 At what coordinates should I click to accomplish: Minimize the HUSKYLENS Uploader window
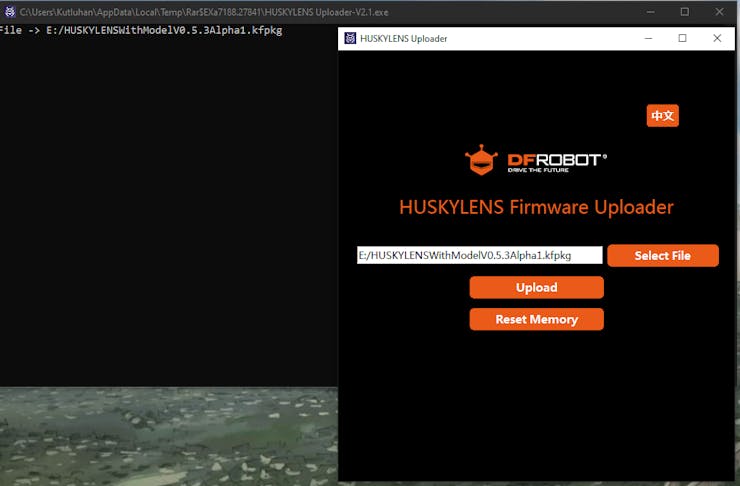point(648,38)
